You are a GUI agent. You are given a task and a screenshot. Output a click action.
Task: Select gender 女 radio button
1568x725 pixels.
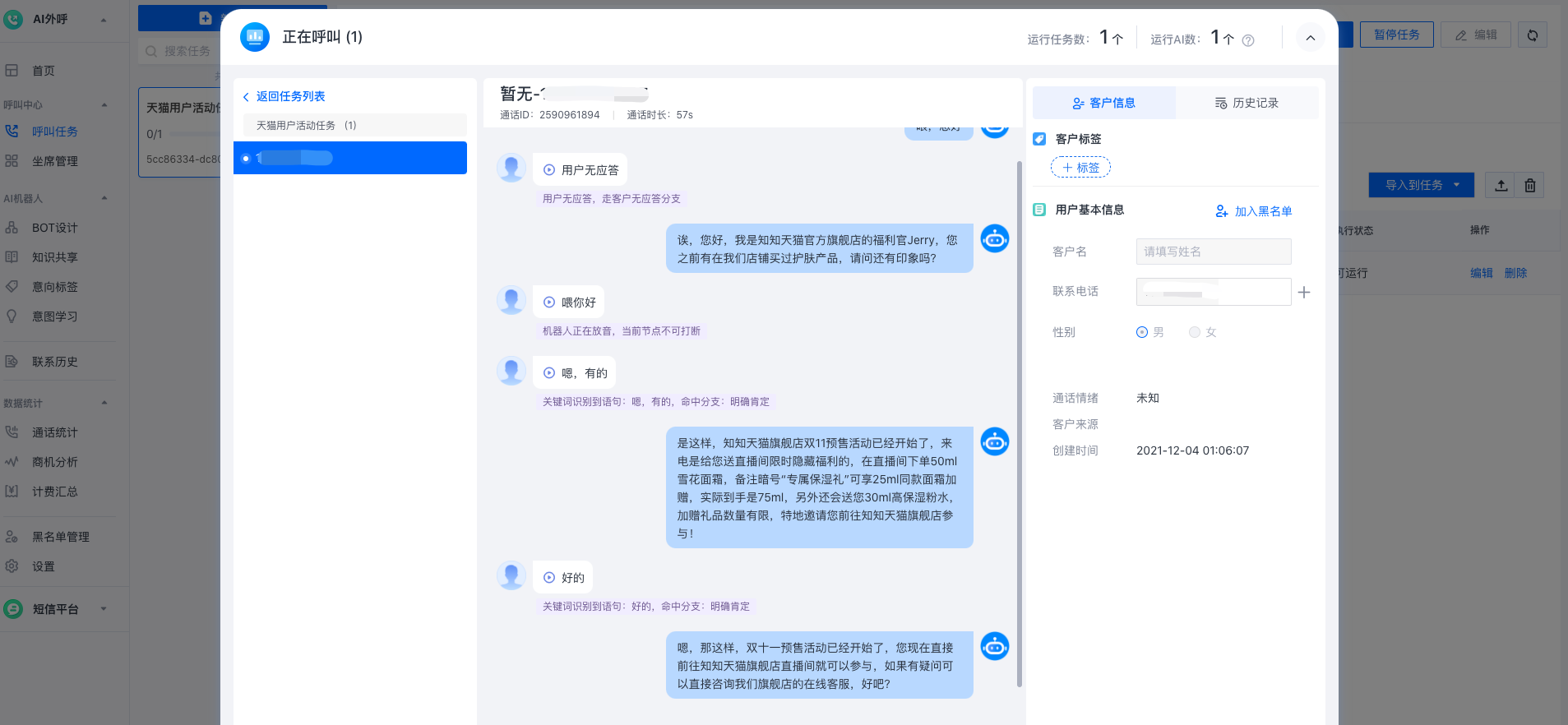[x=1195, y=332]
